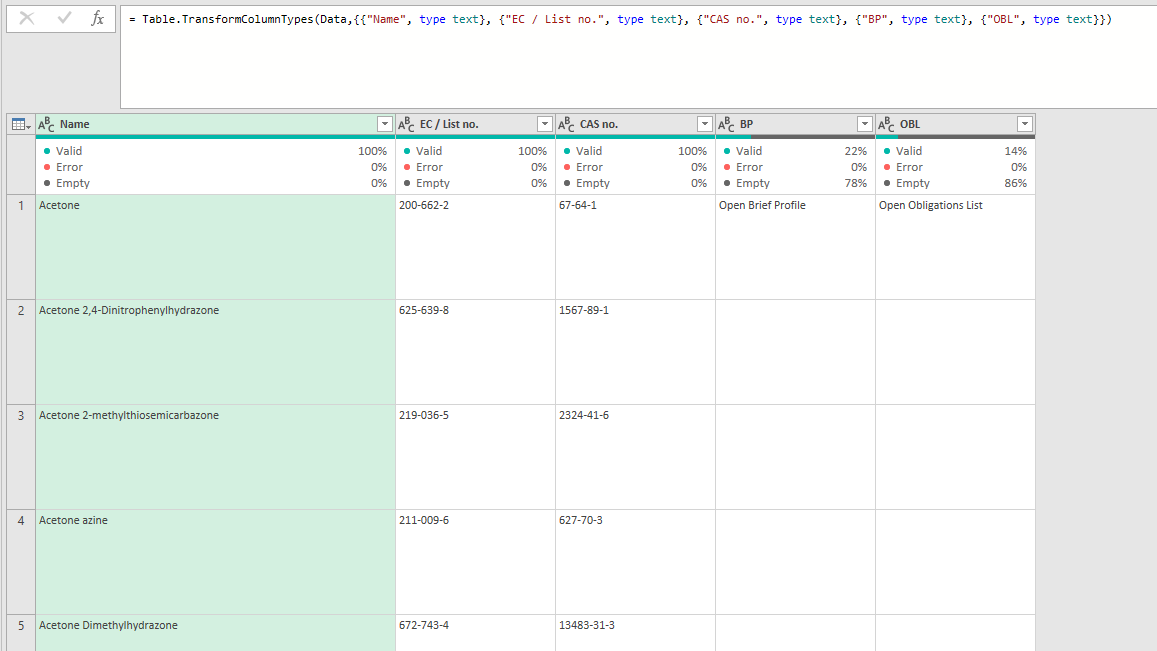Screen dimensions: 1157x651
Task: Click the Name column quality bar
Action: click(215, 137)
